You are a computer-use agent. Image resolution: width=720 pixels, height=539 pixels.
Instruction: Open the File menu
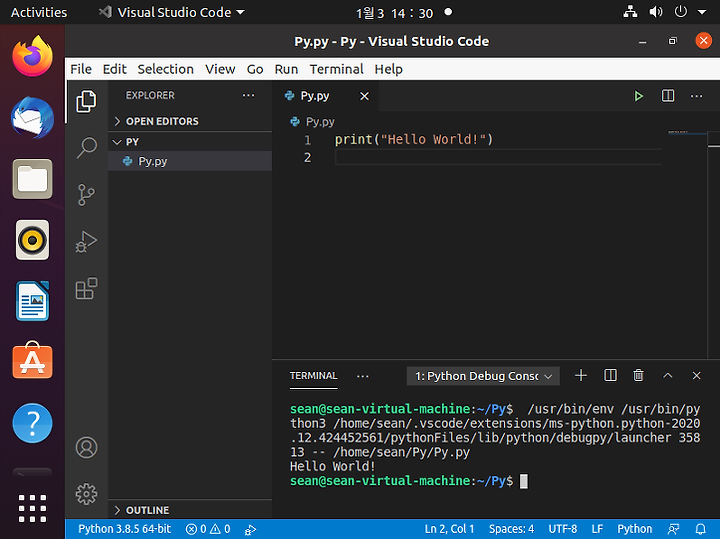(81, 69)
